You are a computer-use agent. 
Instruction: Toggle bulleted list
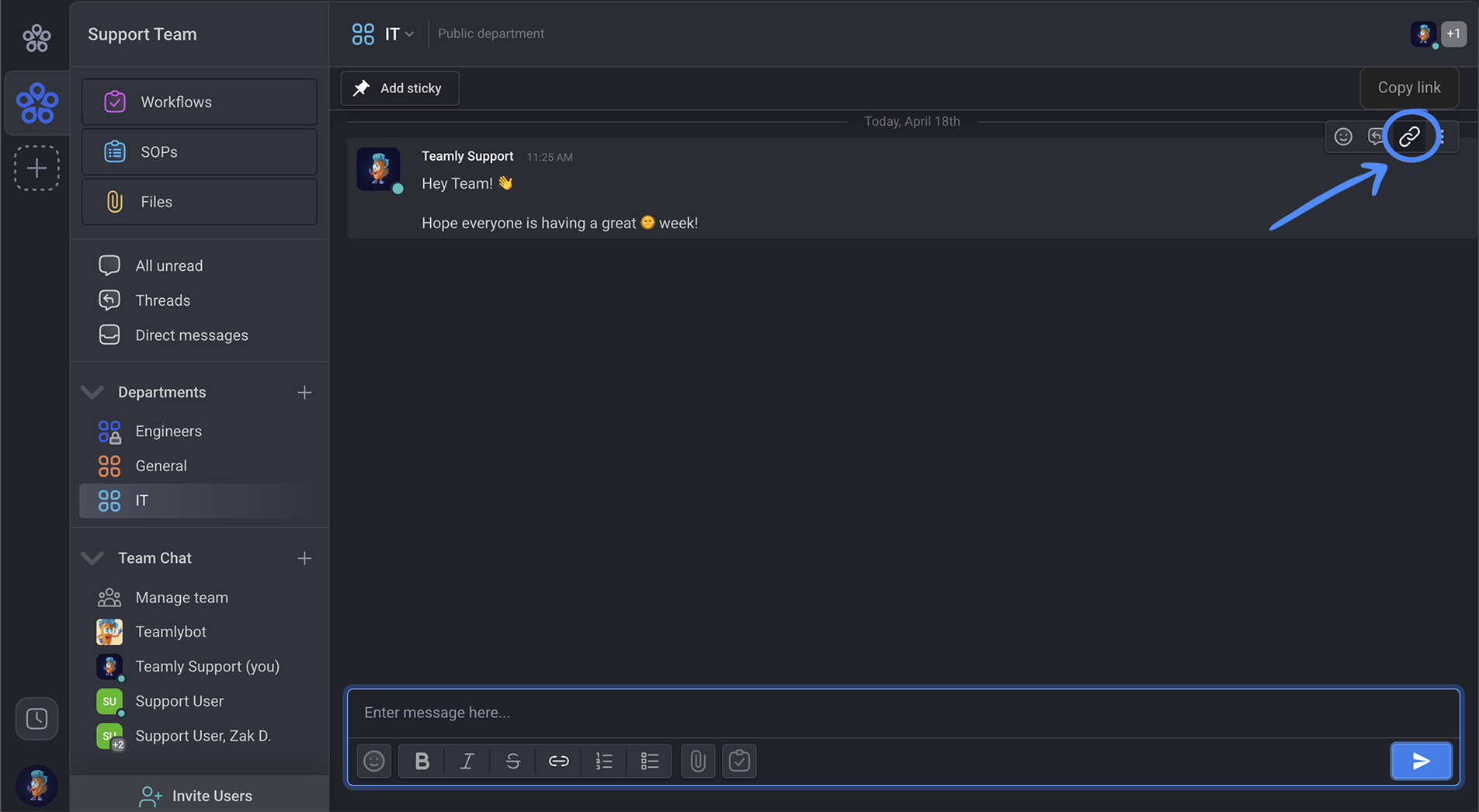coord(650,762)
